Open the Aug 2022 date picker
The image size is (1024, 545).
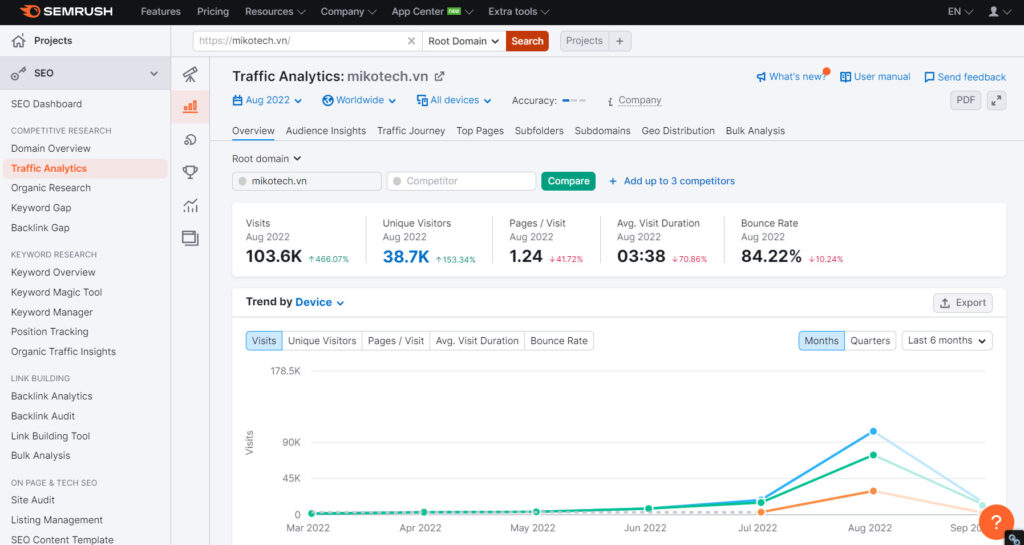click(x=268, y=101)
